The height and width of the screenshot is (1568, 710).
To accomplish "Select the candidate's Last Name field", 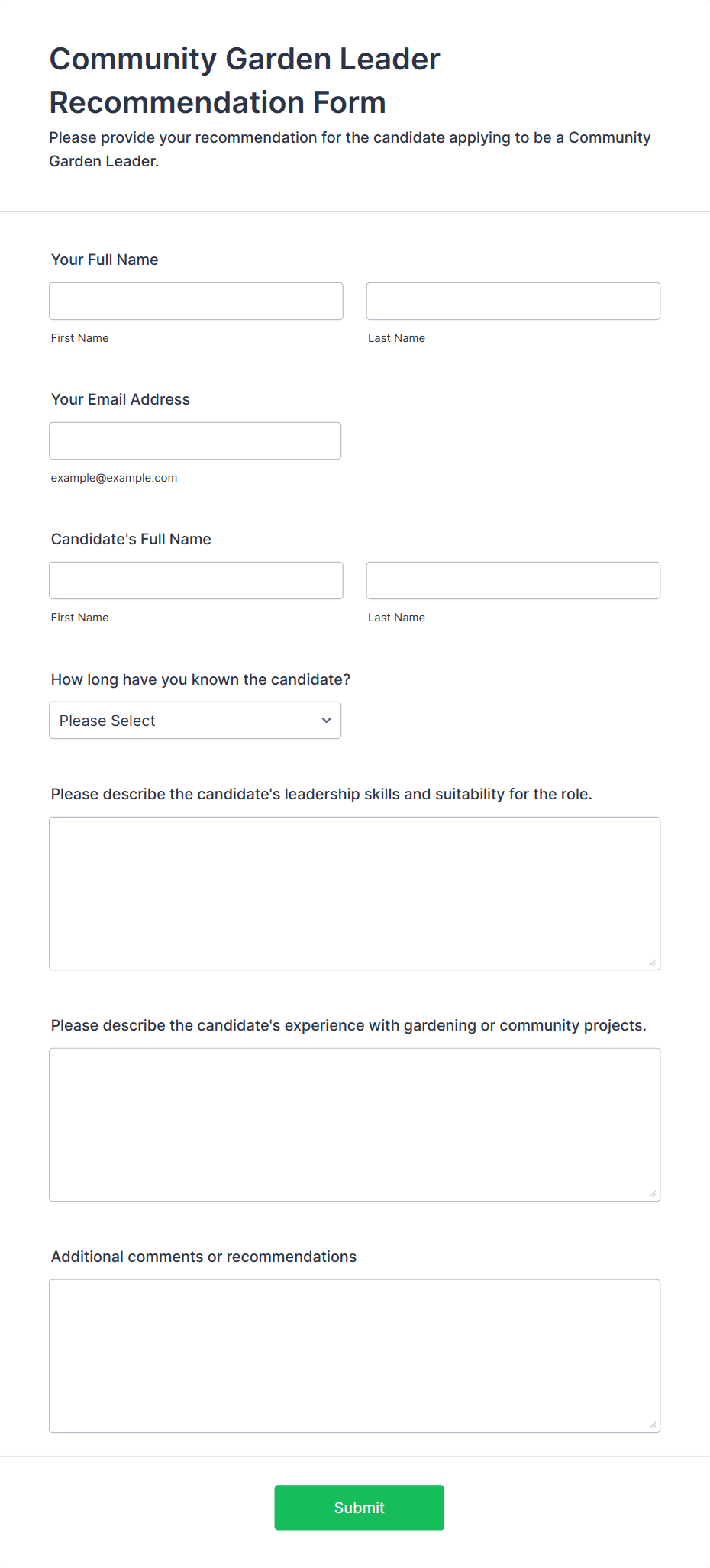I will (x=513, y=581).
